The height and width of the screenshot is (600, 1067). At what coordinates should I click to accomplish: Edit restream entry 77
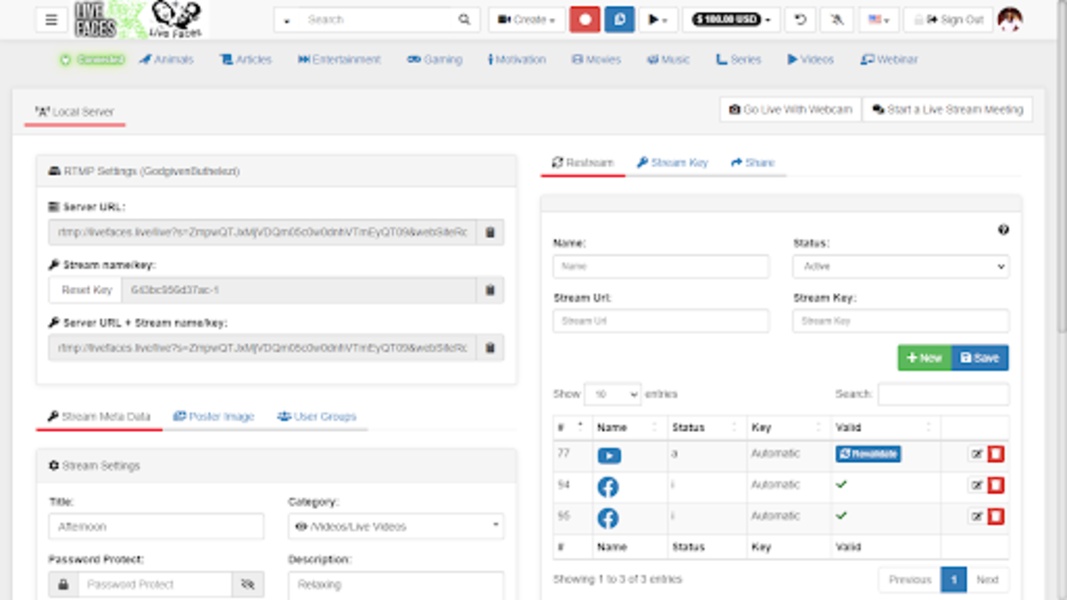(x=976, y=454)
